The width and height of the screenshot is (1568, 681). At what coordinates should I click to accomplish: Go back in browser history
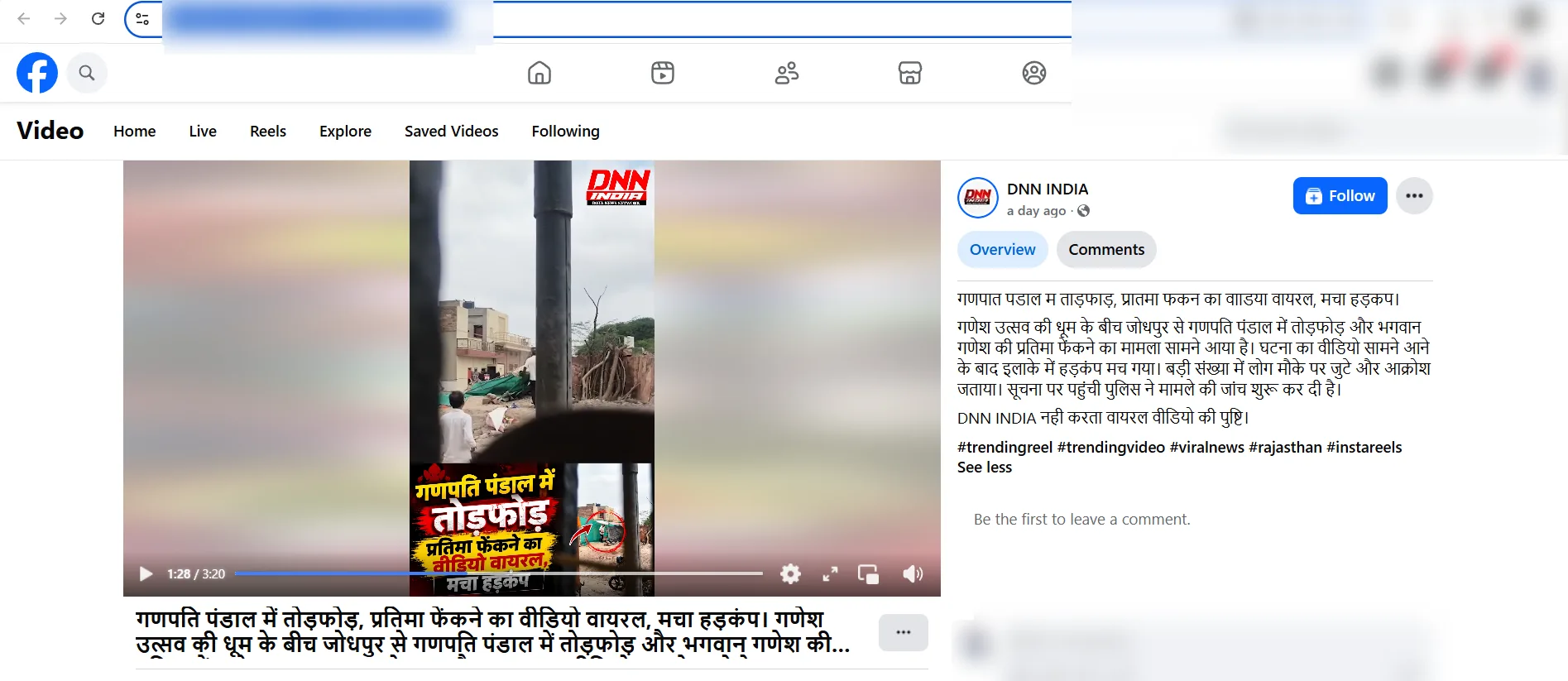click(24, 18)
